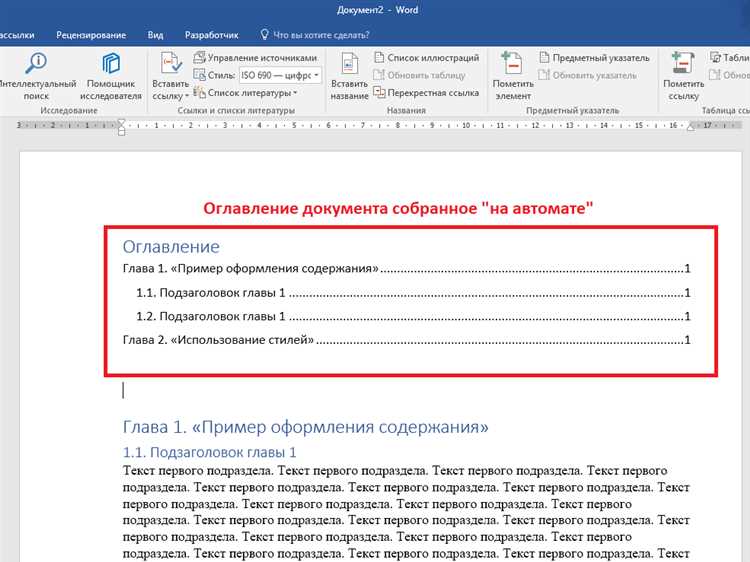
Task: Open the Список литературы menu
Action: pos(246,93)
